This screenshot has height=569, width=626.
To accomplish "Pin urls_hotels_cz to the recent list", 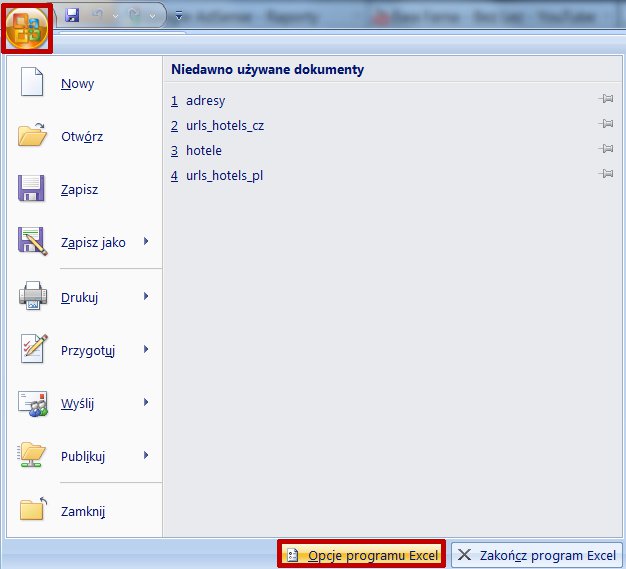I will 606,124.
